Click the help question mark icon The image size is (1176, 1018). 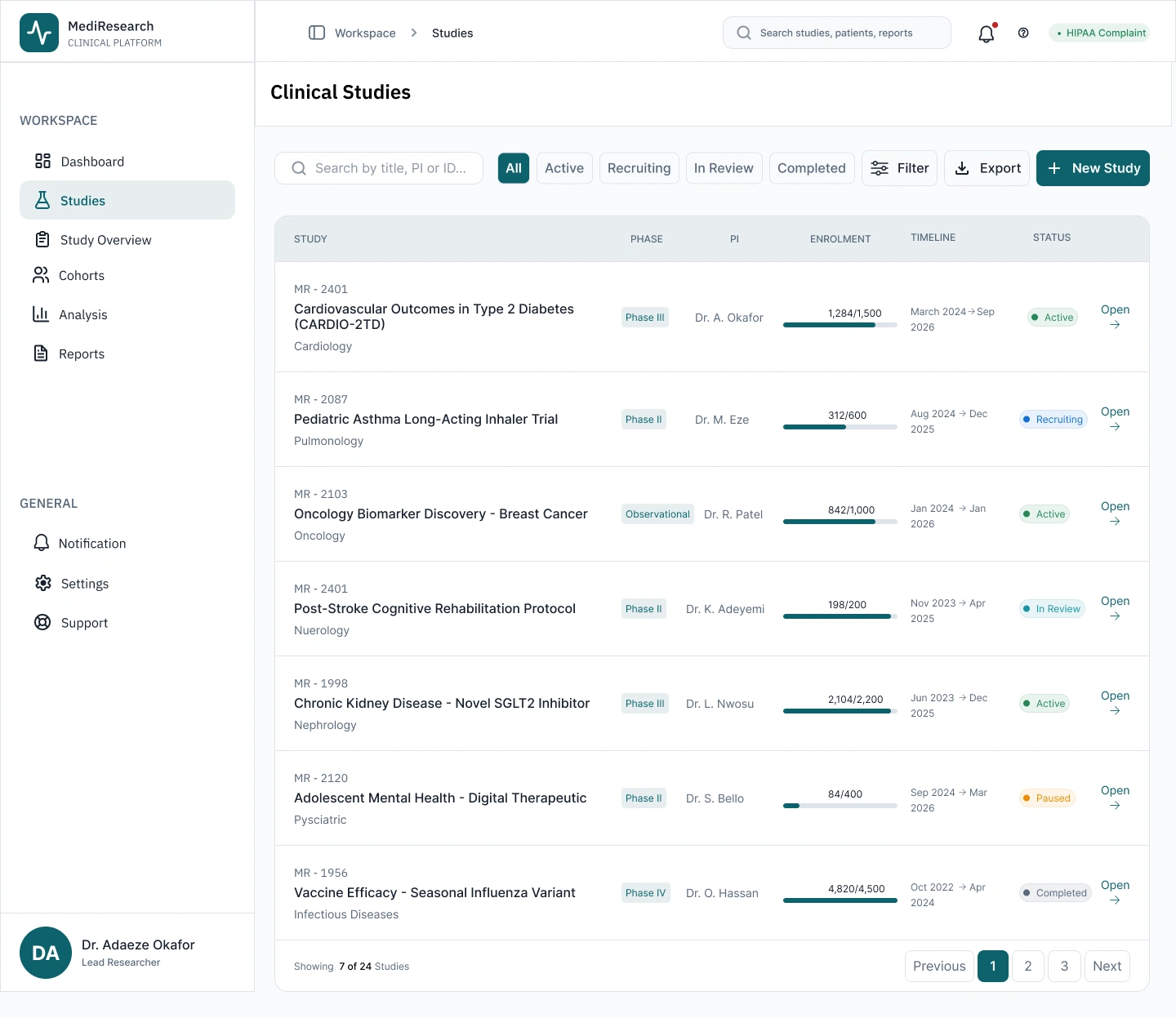(x=1023, y=33)
